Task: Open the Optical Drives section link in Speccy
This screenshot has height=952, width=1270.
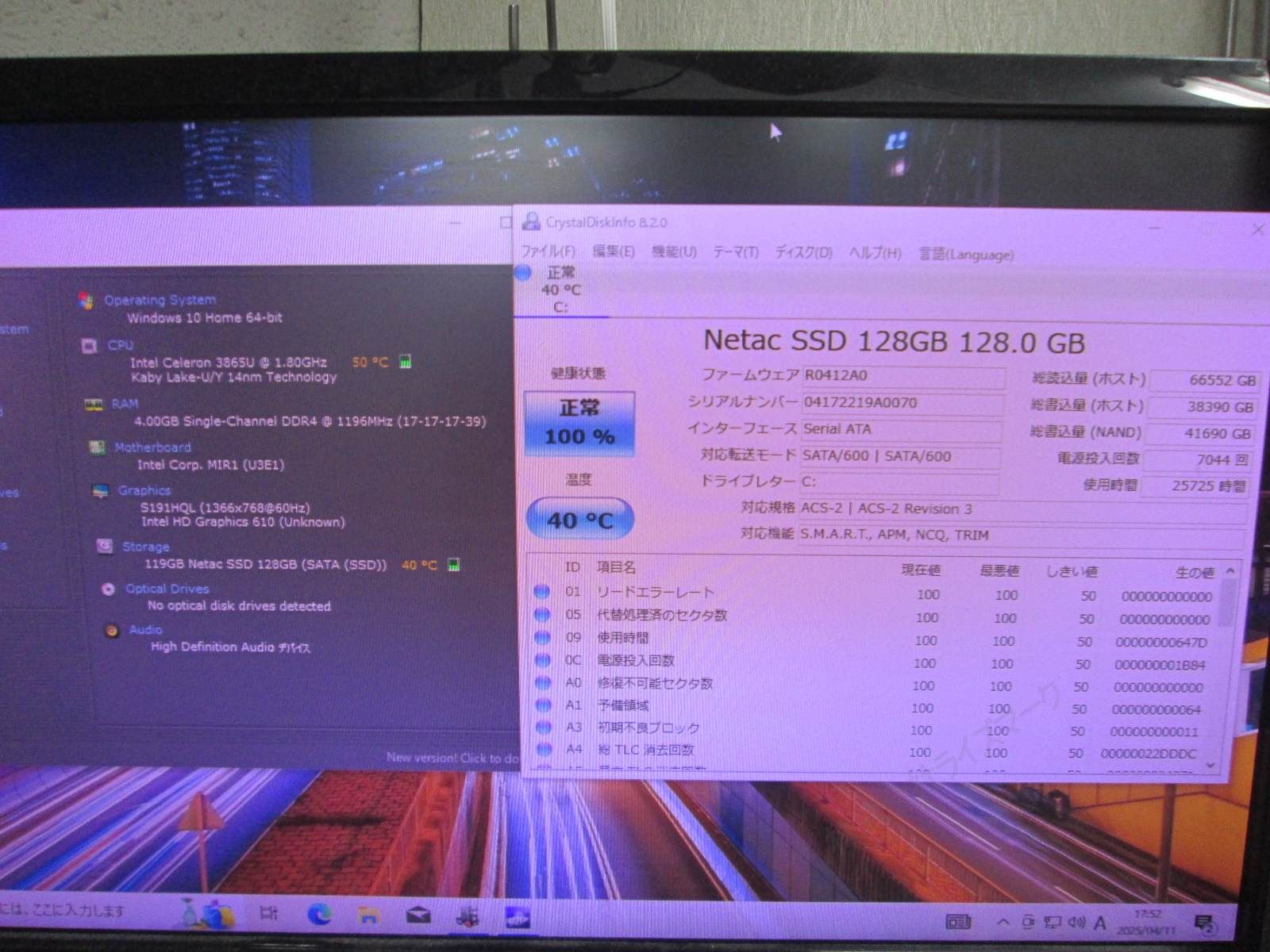Action: pyautogui.click(x=167, y=589)
